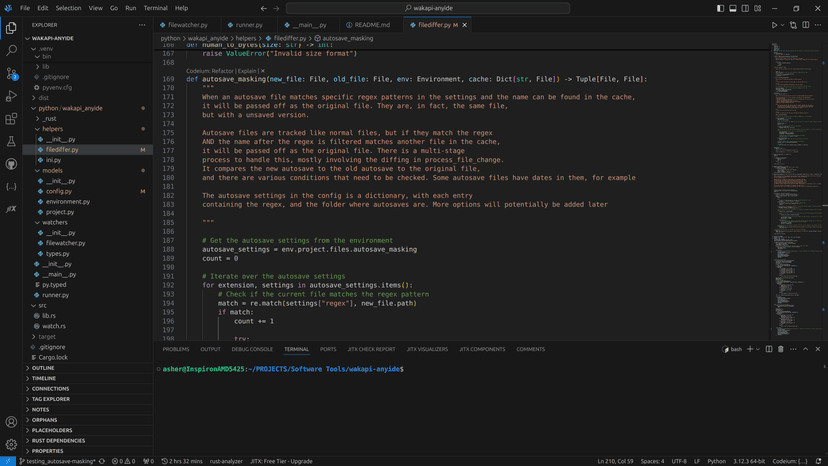828x466 pixels.
Task: Toggle the secondary sidebar visibility
Action: point(746,8)
